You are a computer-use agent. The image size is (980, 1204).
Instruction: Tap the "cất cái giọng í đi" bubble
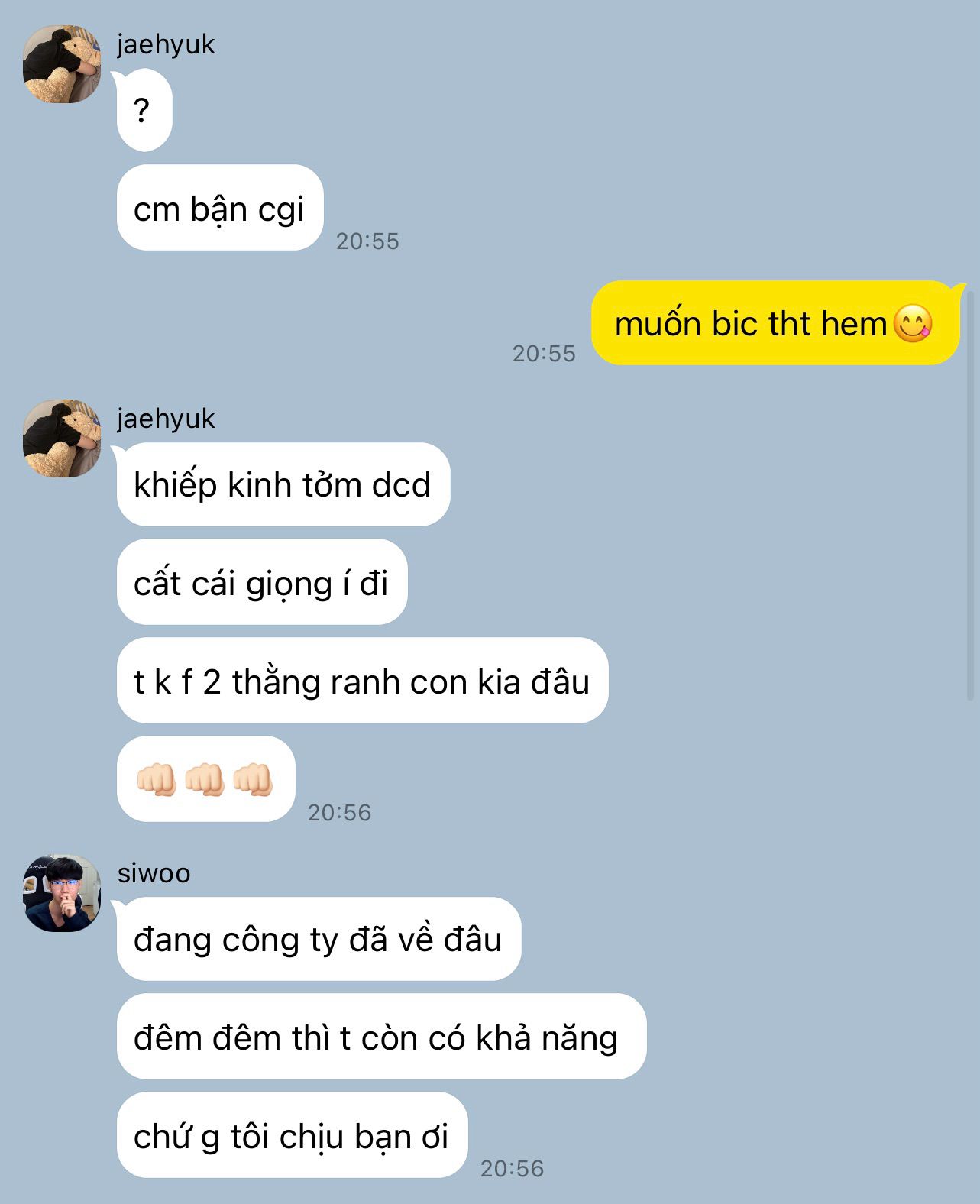click(262, 582)
